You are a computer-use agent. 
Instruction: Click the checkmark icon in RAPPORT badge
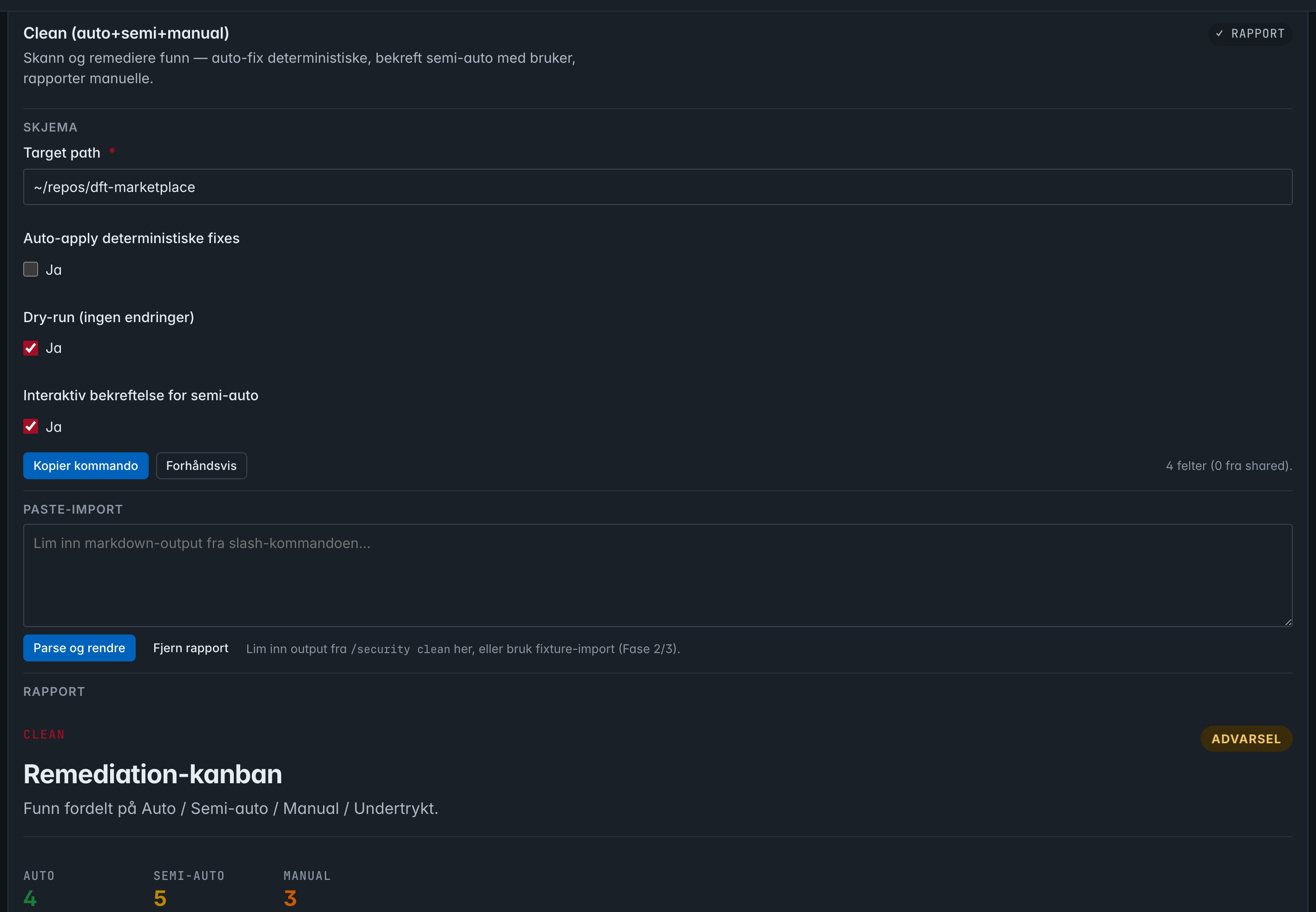click(x=1219, y=34)
